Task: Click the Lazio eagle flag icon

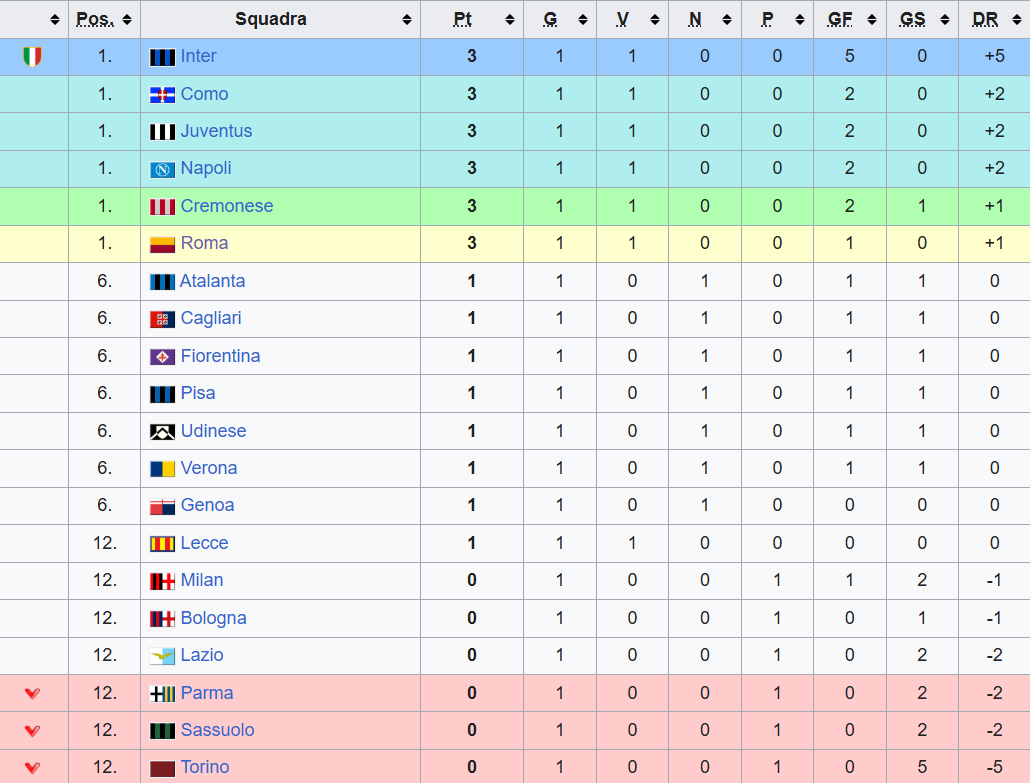Action: [x=162, y=656]
